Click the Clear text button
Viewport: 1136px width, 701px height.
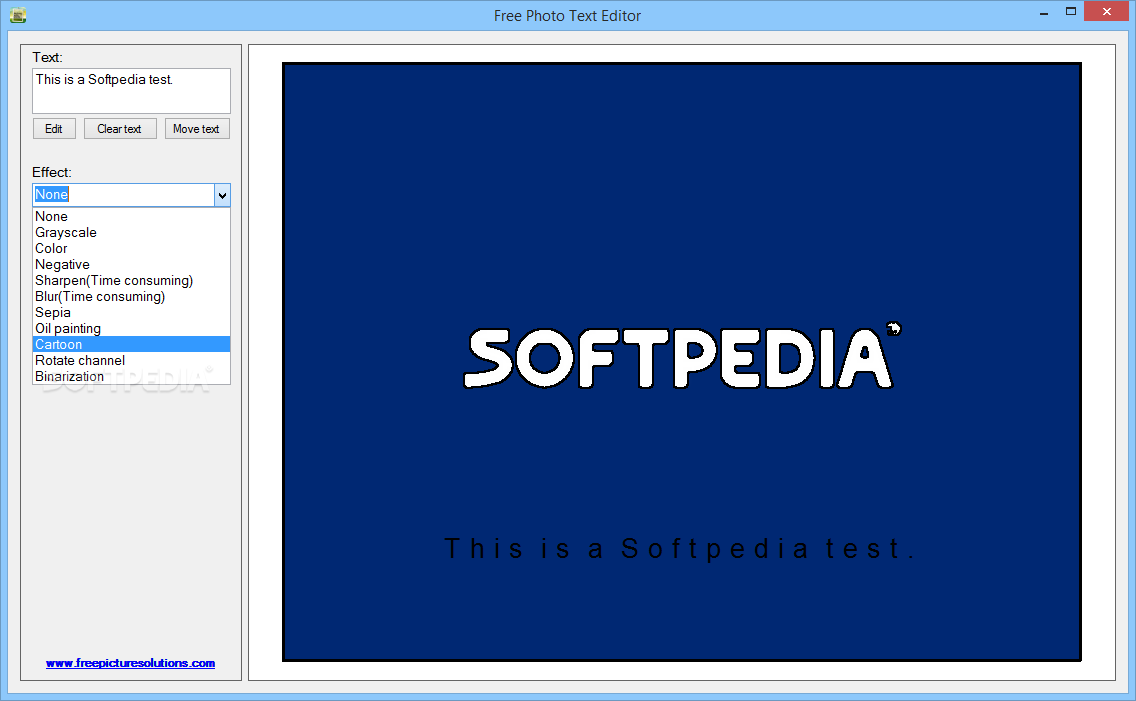coord(120,129)
